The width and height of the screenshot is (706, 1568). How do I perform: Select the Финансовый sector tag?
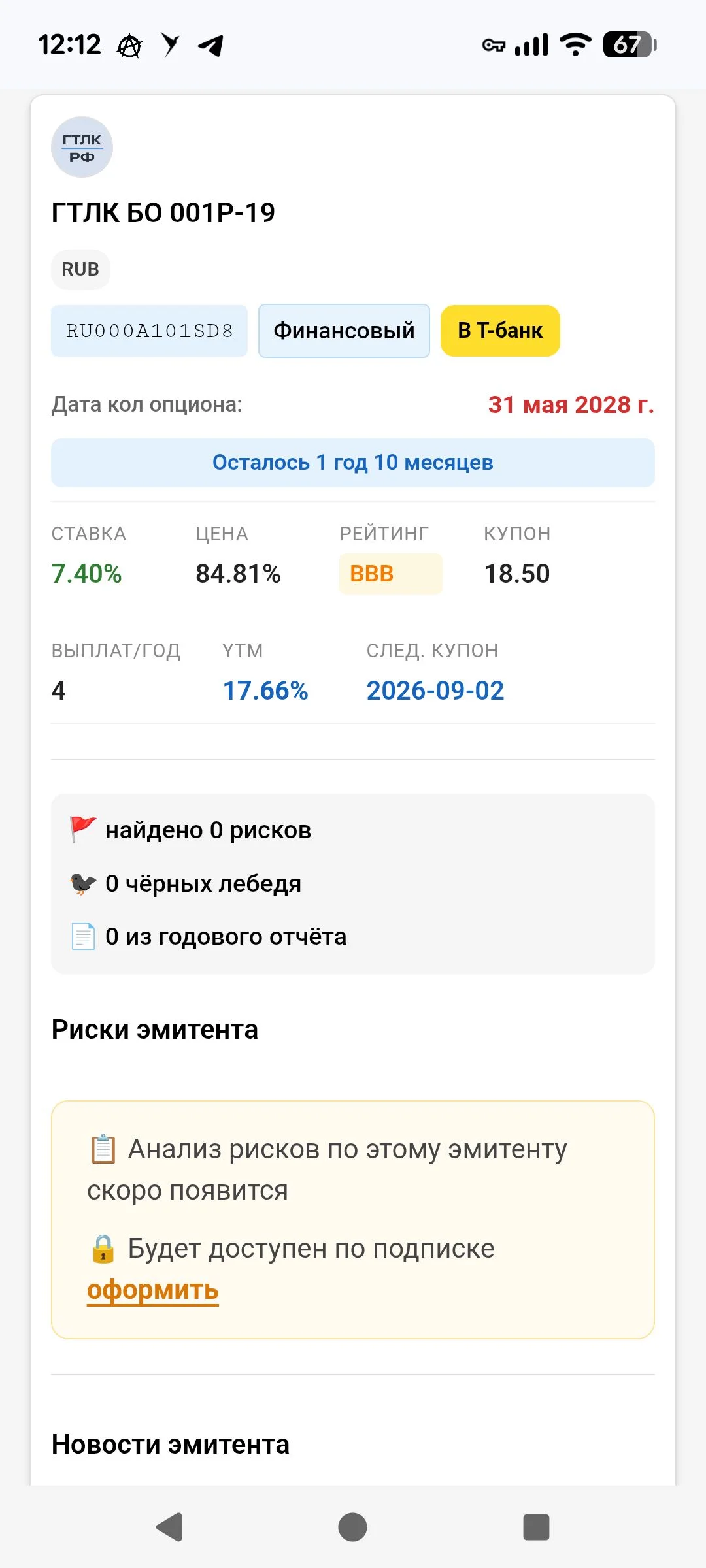point(344,331)
